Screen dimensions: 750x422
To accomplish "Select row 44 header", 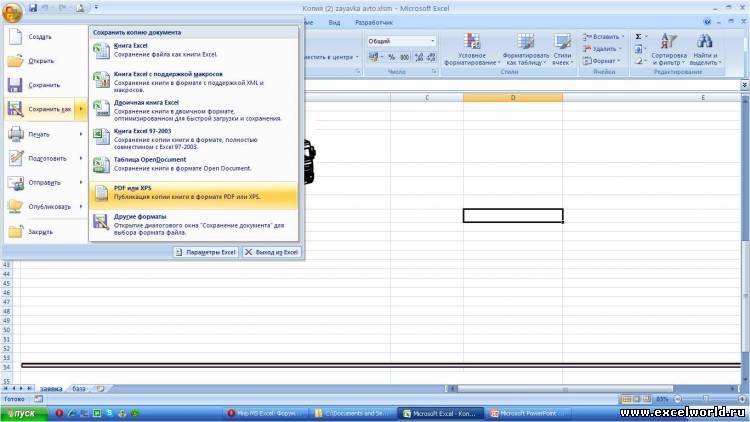I will [6, 274].
